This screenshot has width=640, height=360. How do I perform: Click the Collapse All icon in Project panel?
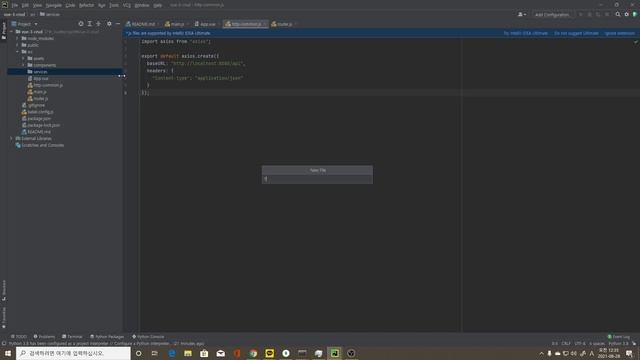98,24
